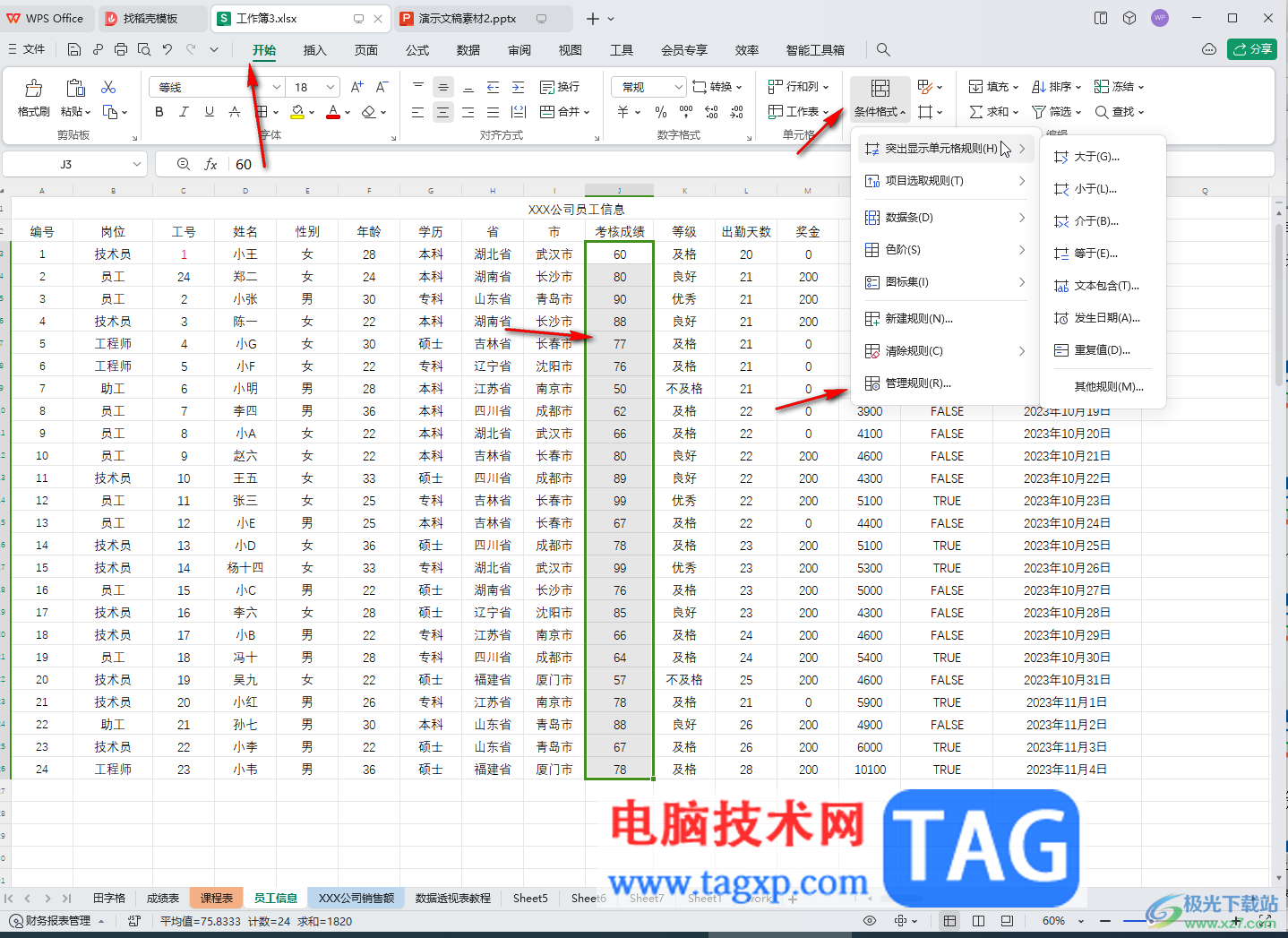Open the font size 18 dropdown
The height and width of the screenshot is (938, 1288).
pyautogui.click(x=331, y=87)
